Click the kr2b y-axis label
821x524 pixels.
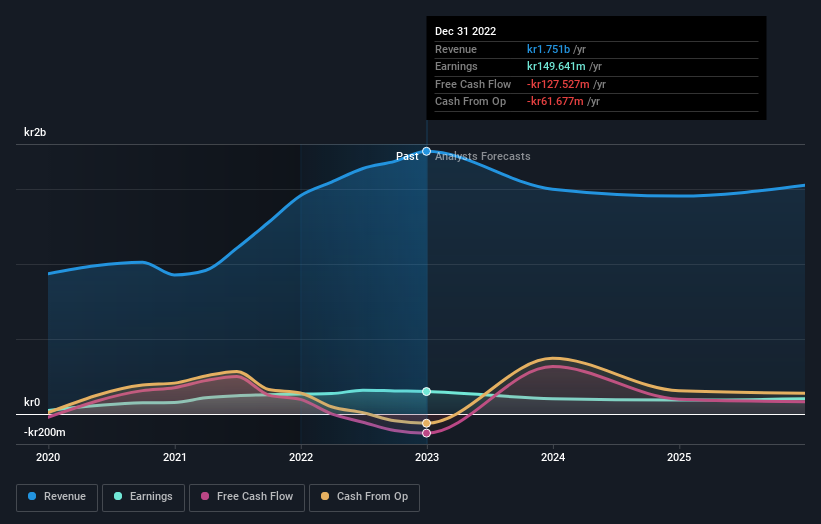[x=35, y=132]
